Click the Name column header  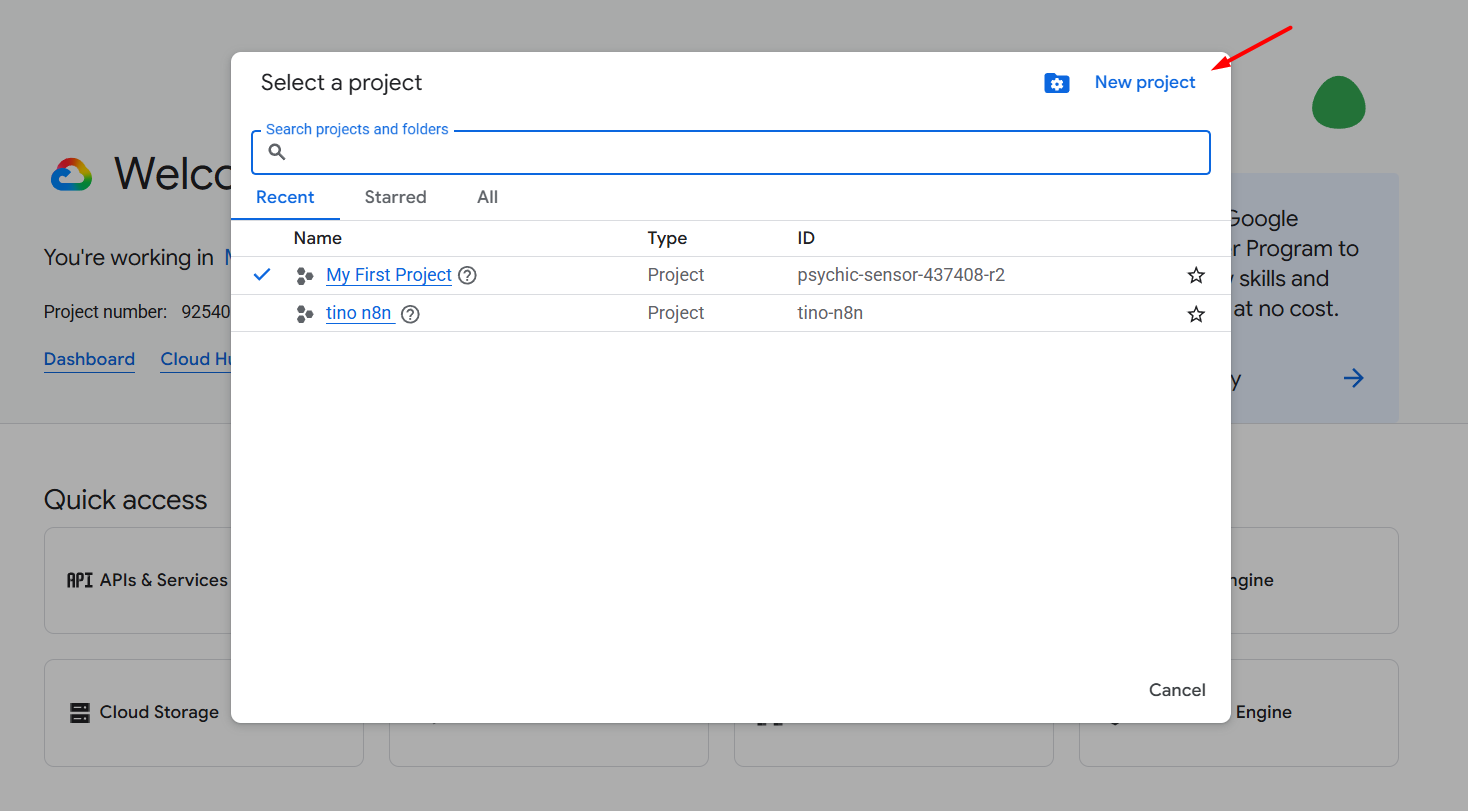pyautogui.click(x=318, y=238)
